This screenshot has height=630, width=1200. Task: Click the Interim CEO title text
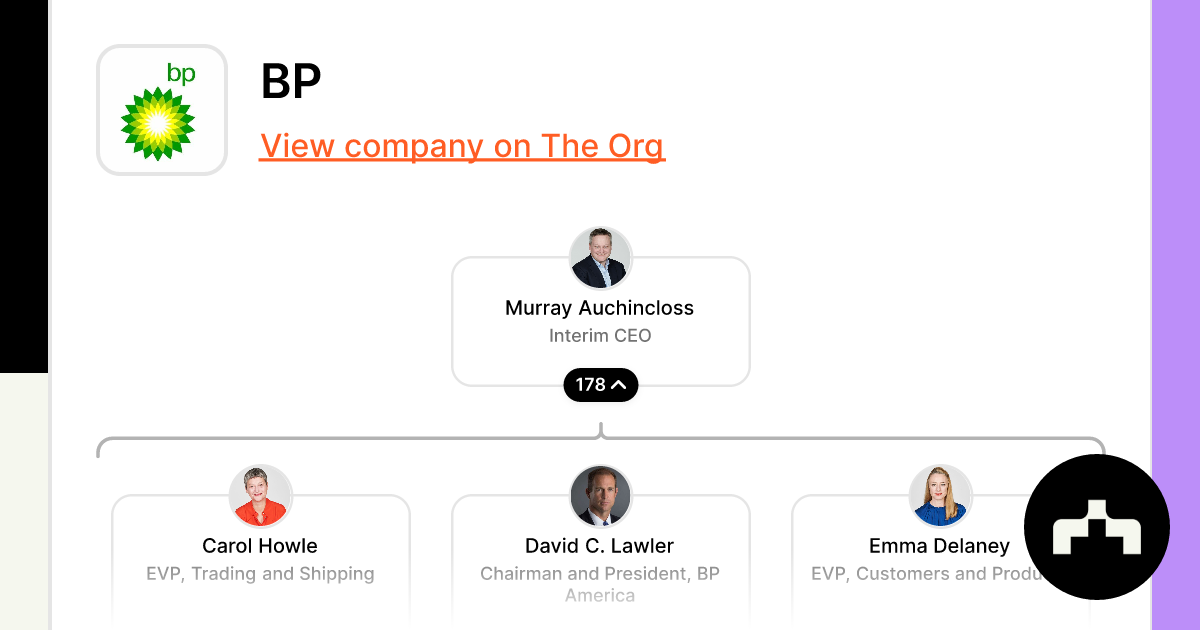[600, 336]
